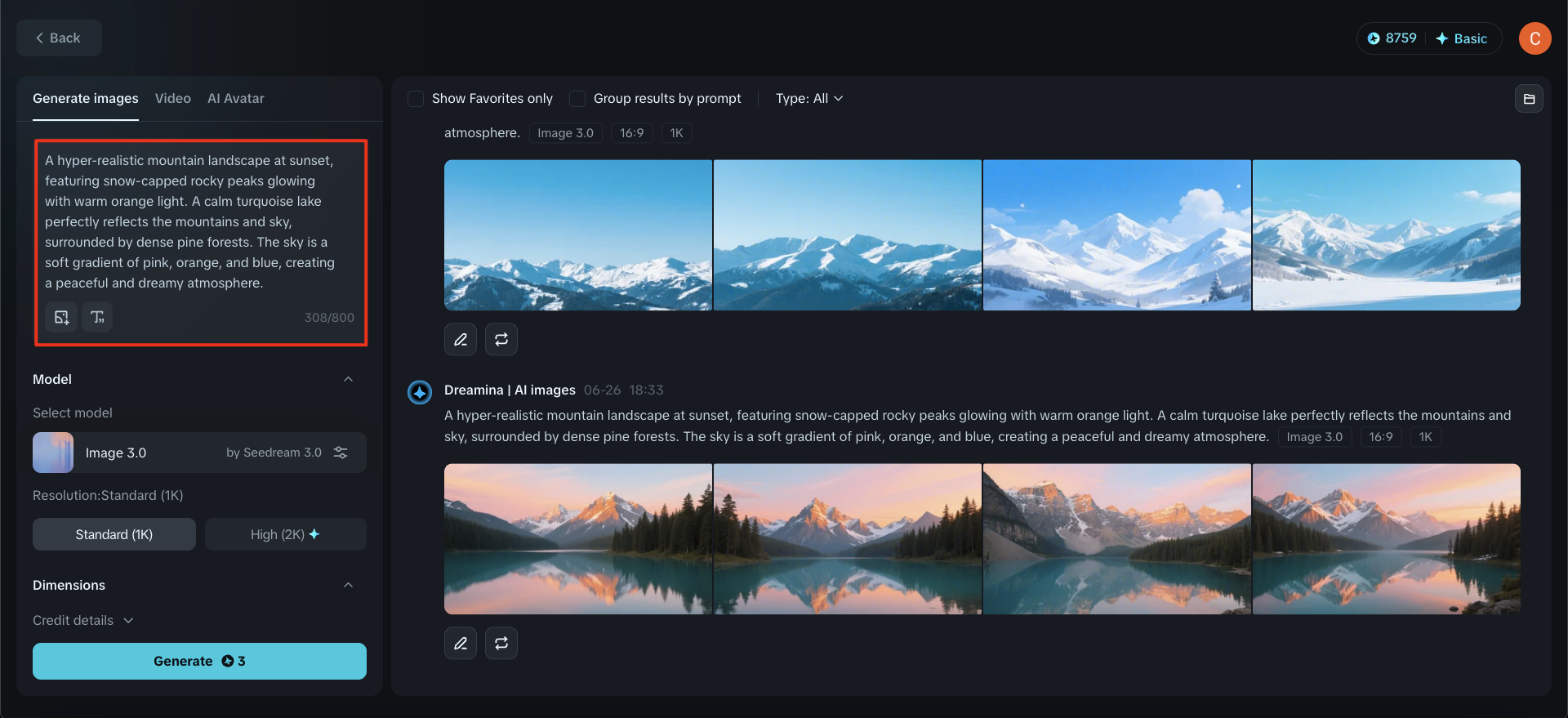Click the edit pencil icon under snowy mountain results

(x=461, y=339)
